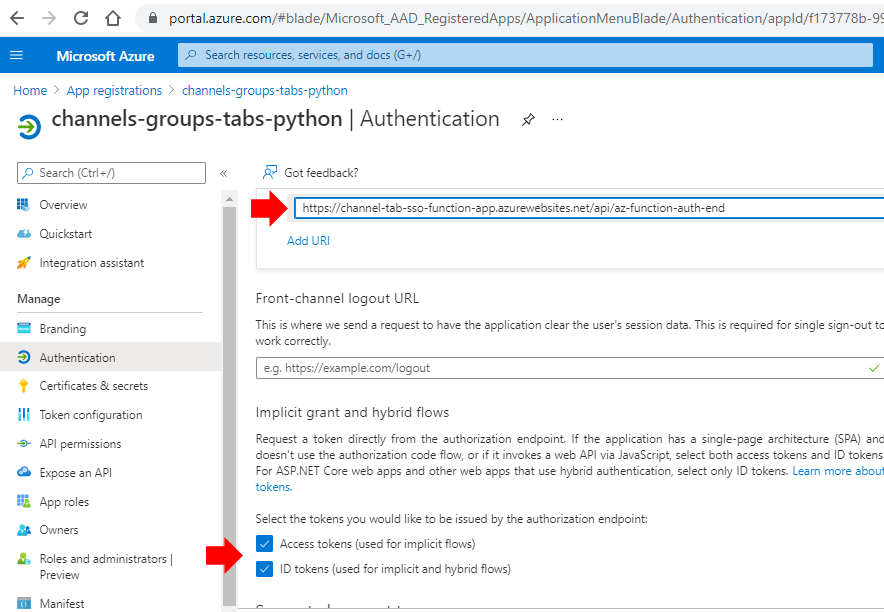Focus the Azure resources search box
This screenshot has height=612, width=884.
pyautogui.click(x=525, y=55)
